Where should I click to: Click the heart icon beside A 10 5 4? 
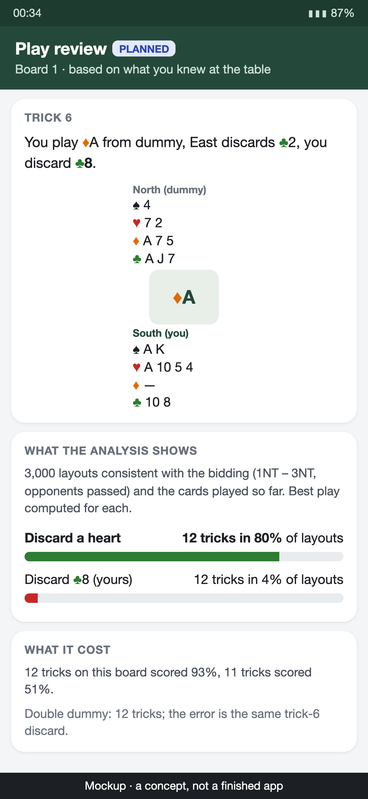tap(136, 367)
